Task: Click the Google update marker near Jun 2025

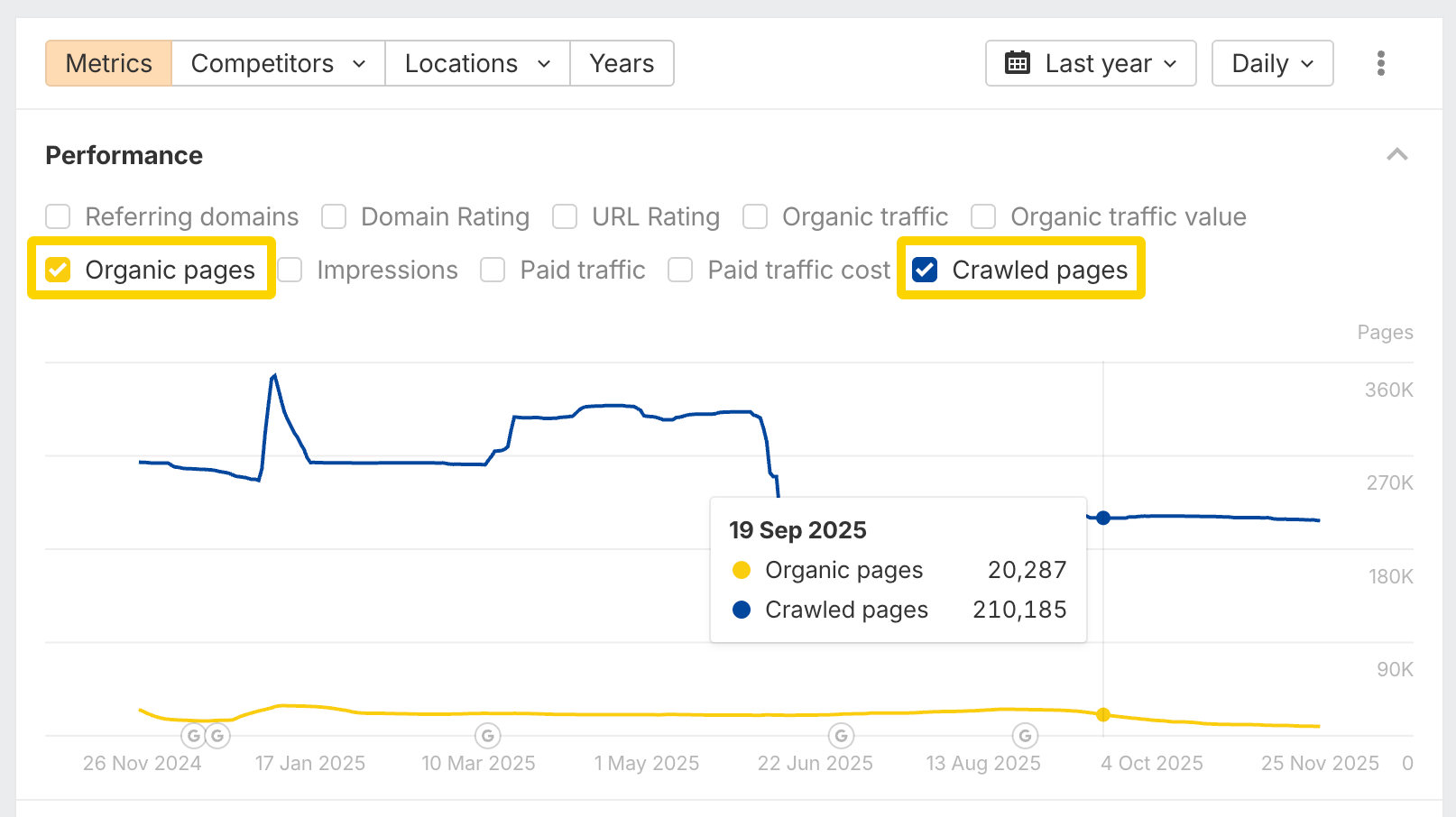Action: click(841, 736)
